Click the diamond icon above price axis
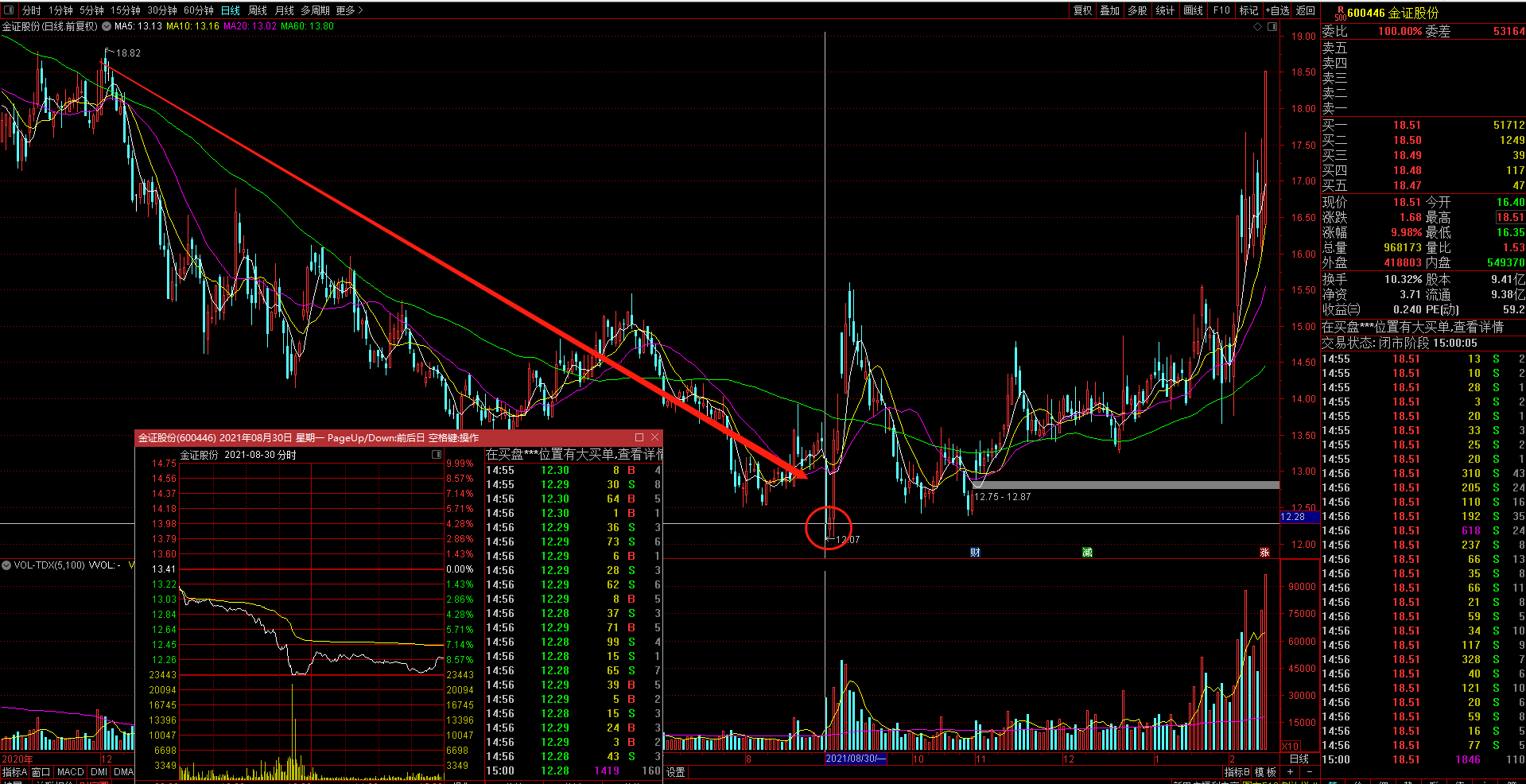This screenshot has width=1526, height=784. point(1257,26)
